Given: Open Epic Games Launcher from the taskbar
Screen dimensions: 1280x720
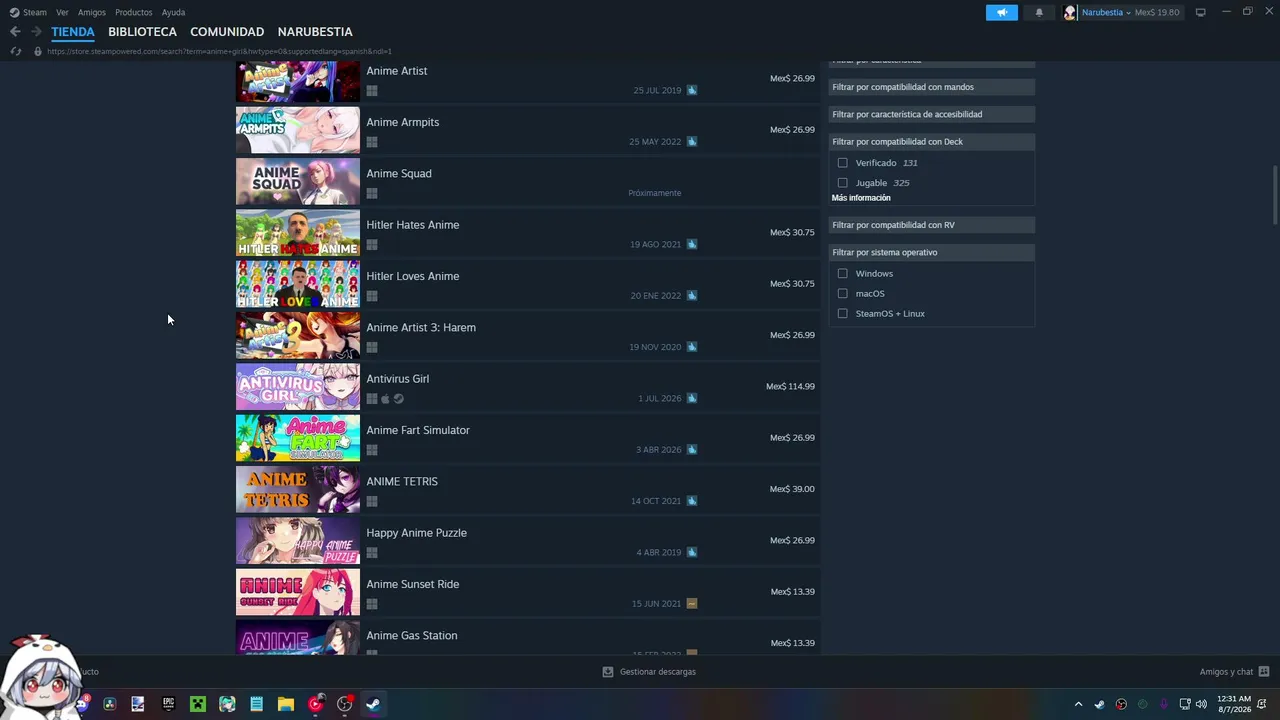Looking at the screenshot, I should pos(168,704).
